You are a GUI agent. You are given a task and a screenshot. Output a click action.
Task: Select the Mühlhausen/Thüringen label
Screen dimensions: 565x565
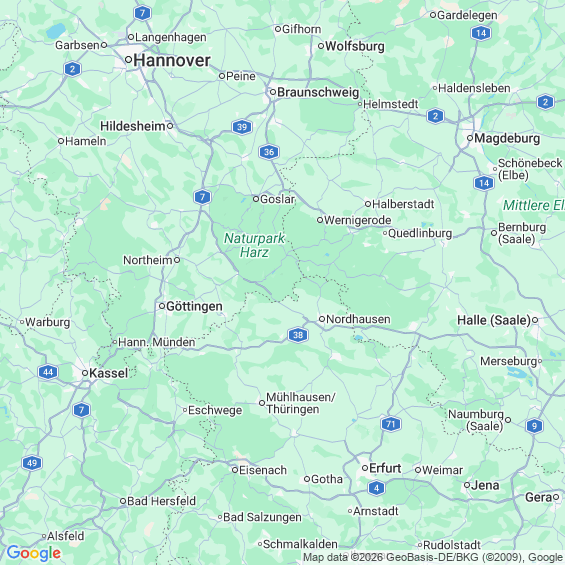pos(301,403)
